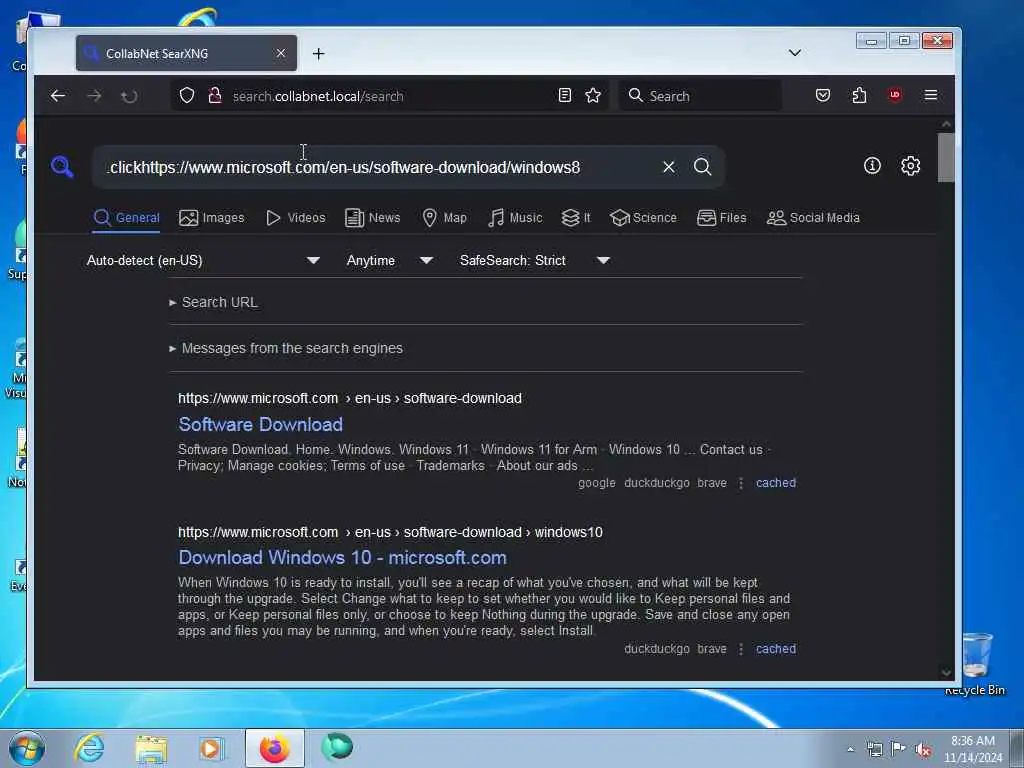1024x768 pixels.
Task: Click the scrollbar down arrow
Action: click(x=946, y=673)
